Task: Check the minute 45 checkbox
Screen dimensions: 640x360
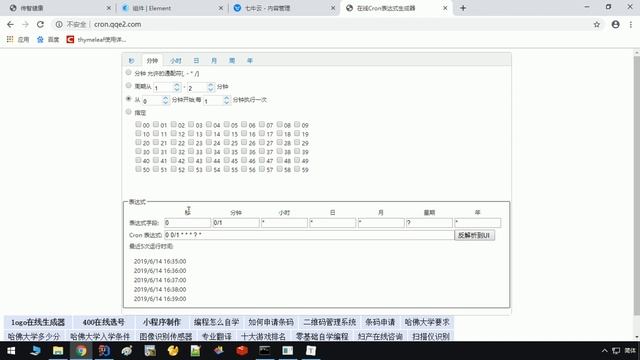Action: 227,160
